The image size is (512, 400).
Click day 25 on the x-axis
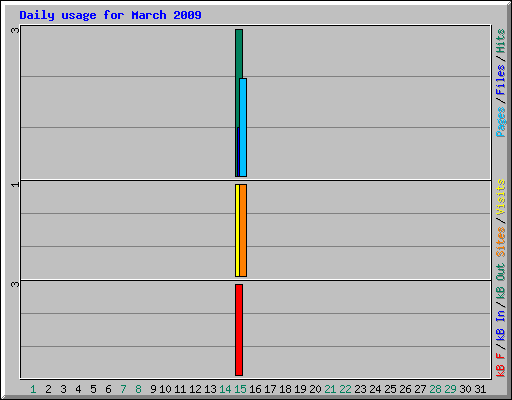click(x=390, y=389)
